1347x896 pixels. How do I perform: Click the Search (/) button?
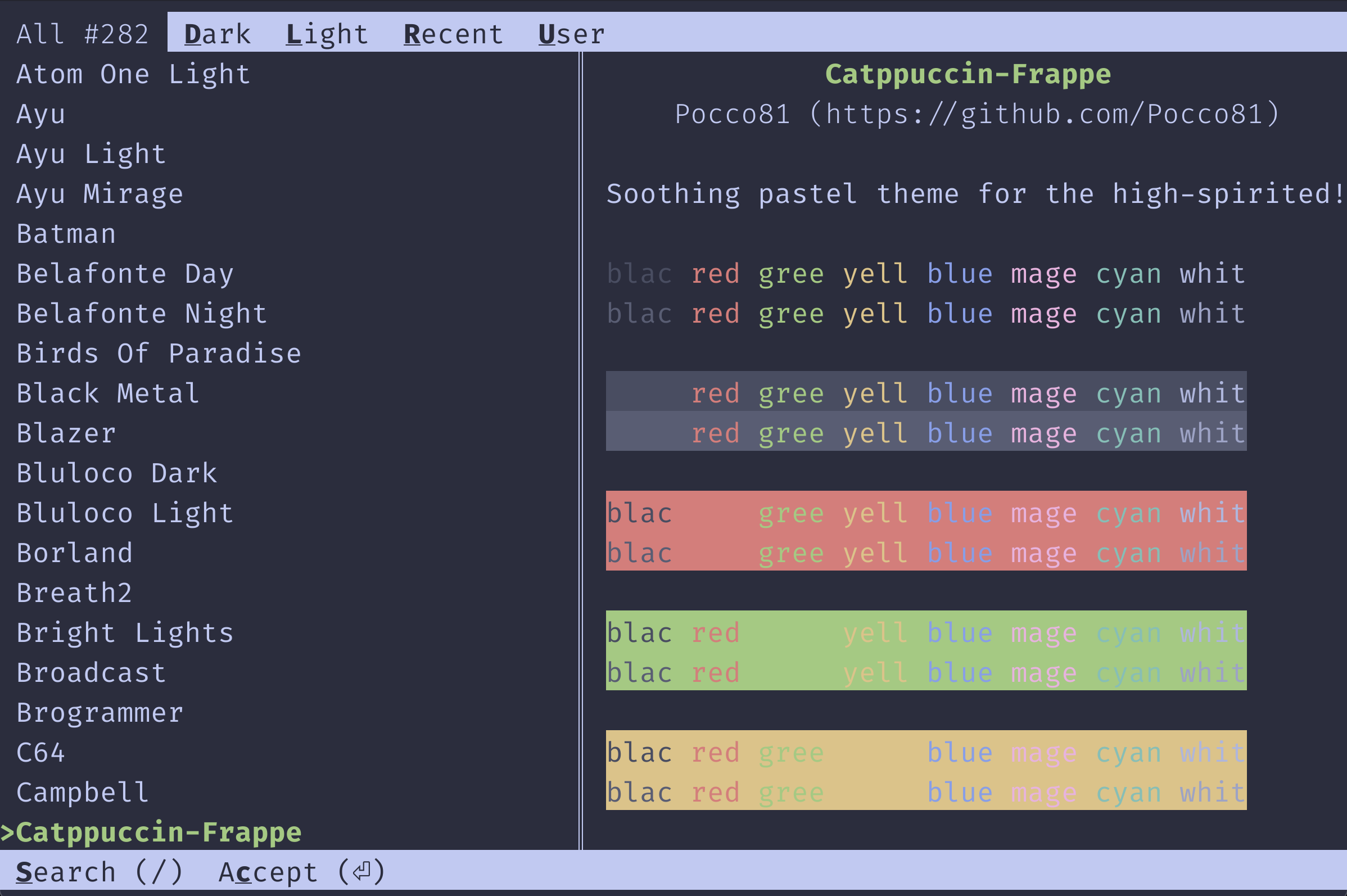[x=99, y=872]
